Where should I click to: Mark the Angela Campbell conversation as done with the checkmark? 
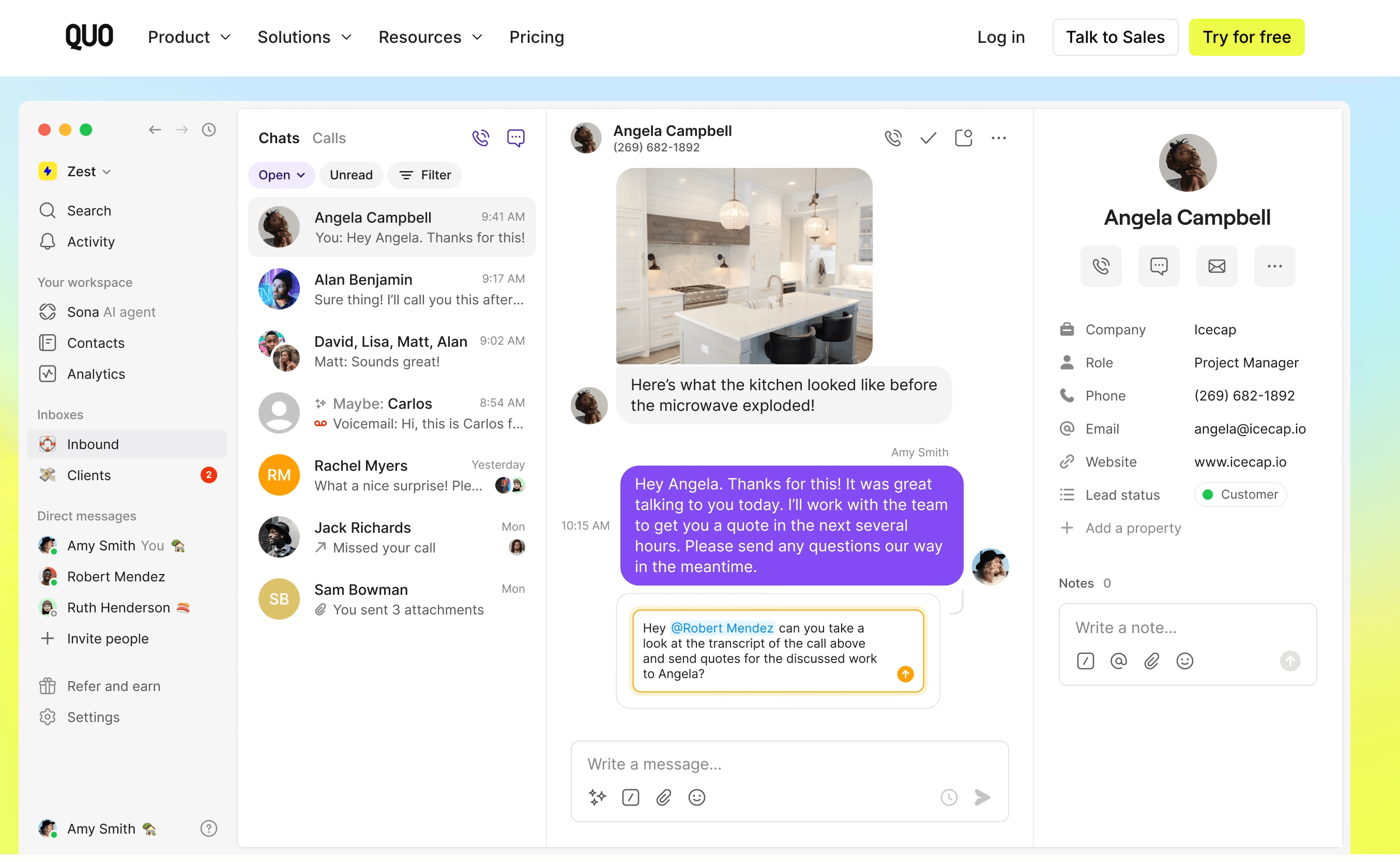928,138
